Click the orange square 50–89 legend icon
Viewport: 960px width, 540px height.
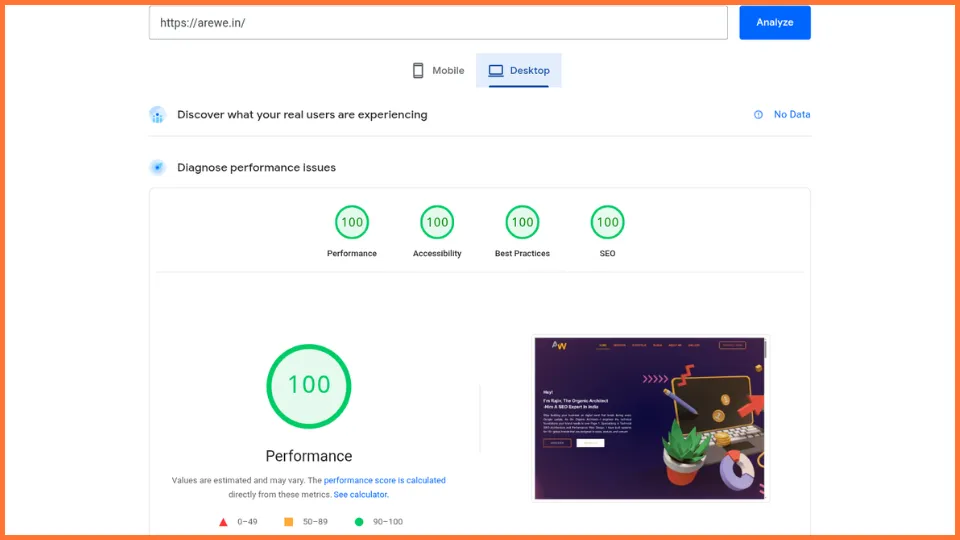point(288,522)
